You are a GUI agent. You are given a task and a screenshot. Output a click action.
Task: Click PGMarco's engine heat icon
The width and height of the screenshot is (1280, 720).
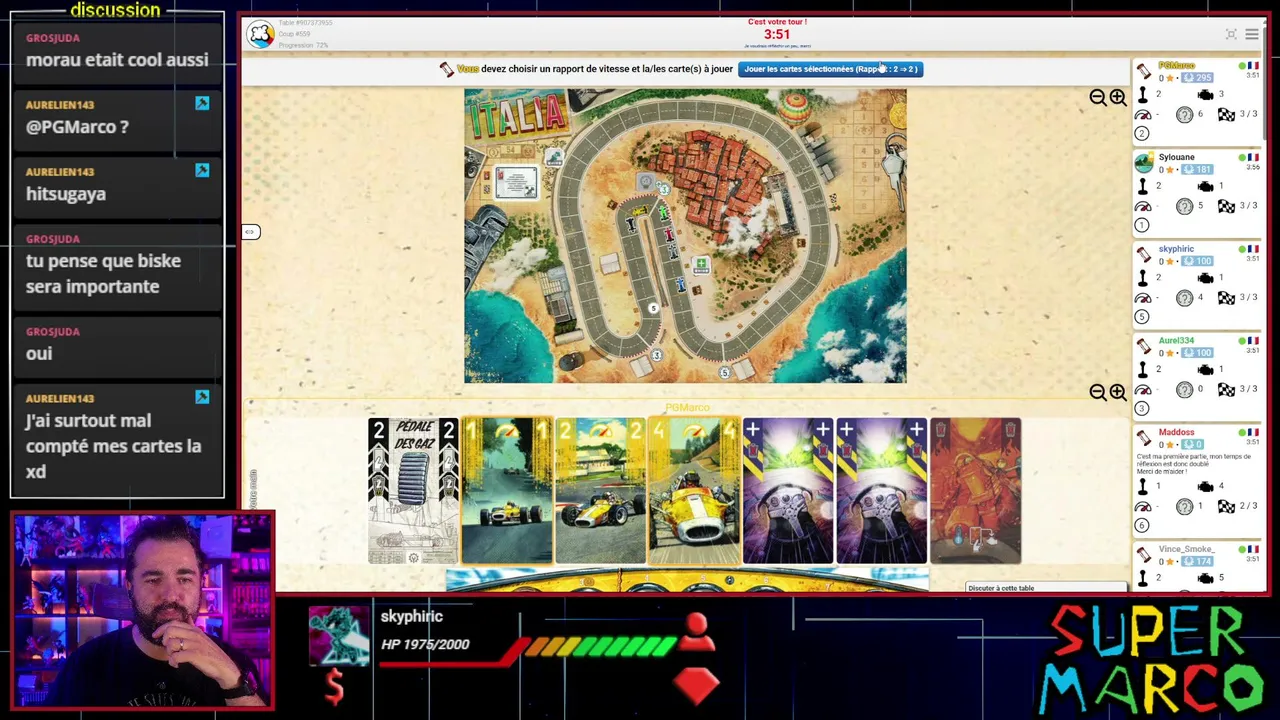(1205, 95)
